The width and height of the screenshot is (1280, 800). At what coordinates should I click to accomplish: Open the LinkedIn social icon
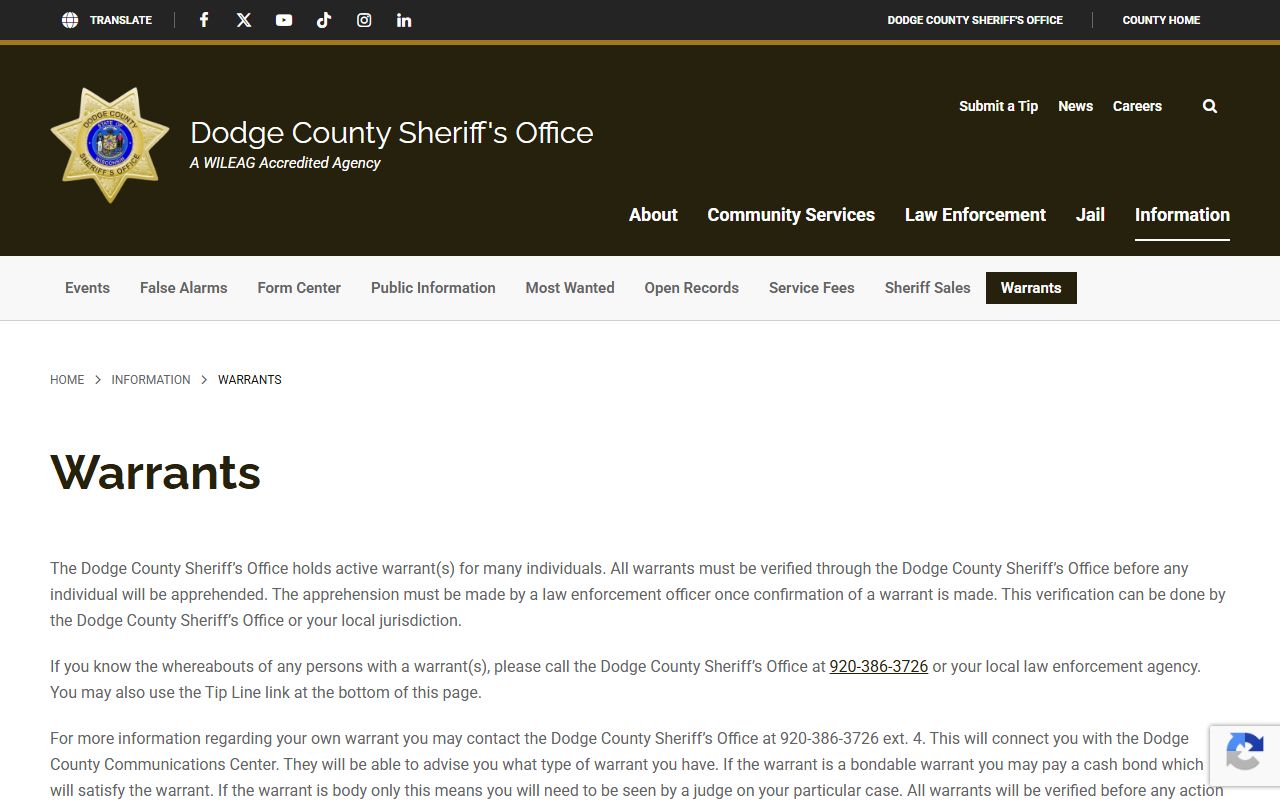[x=404, y=20]
